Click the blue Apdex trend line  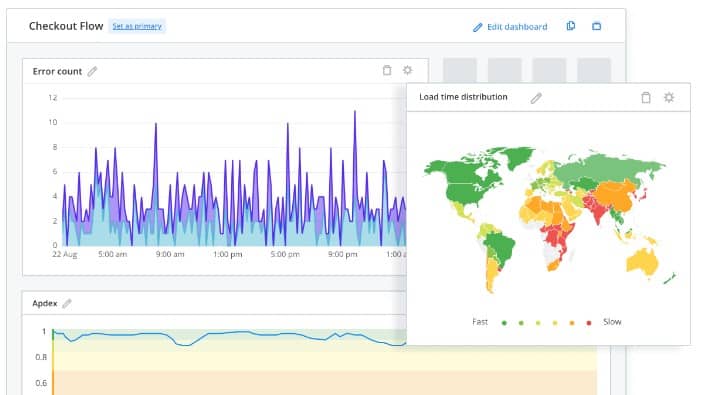click(224, 333)
